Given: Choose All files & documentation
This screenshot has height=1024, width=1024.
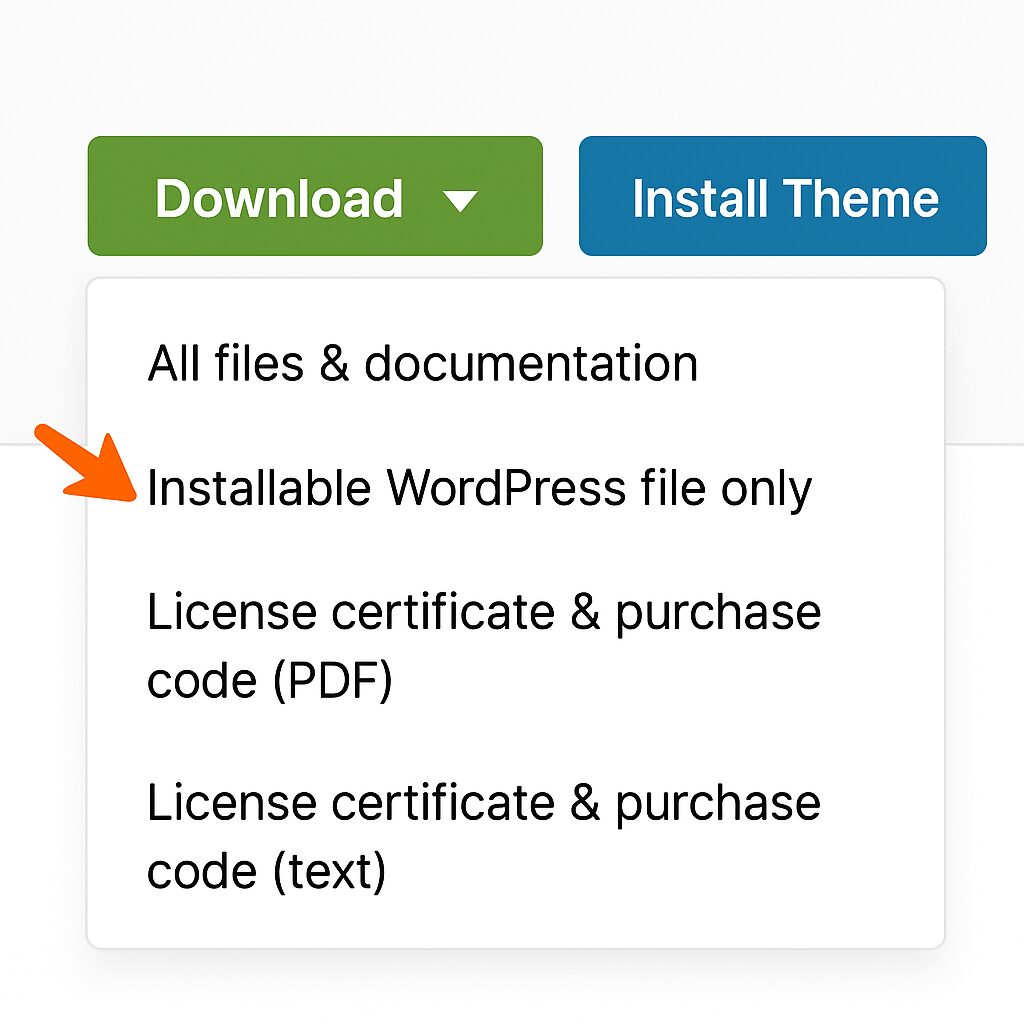Looking at the screenshot, I should point(423,363).
